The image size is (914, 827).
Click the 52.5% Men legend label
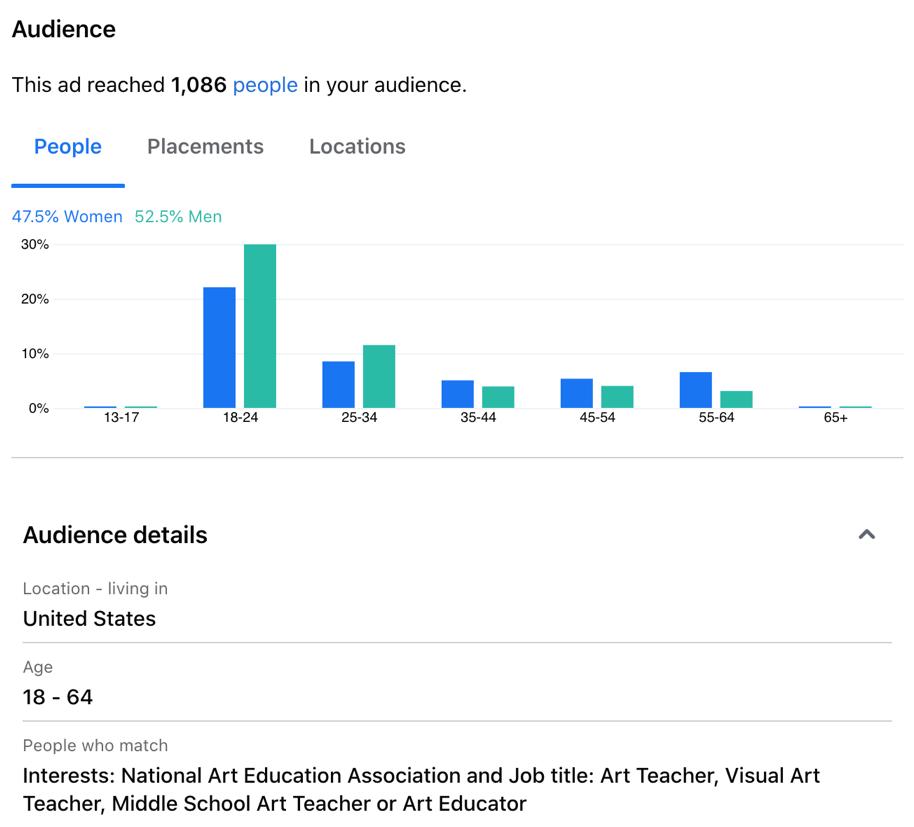(x=178, y=216)
